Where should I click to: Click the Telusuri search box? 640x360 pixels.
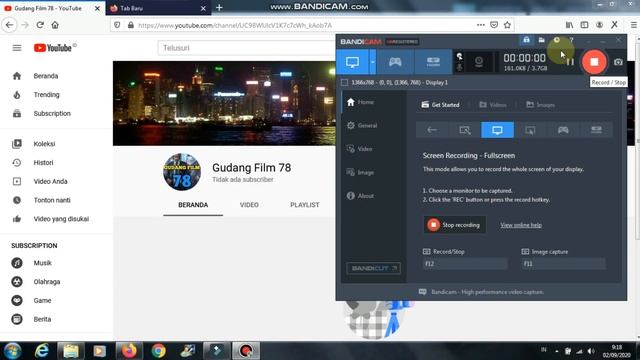point(246,48)
